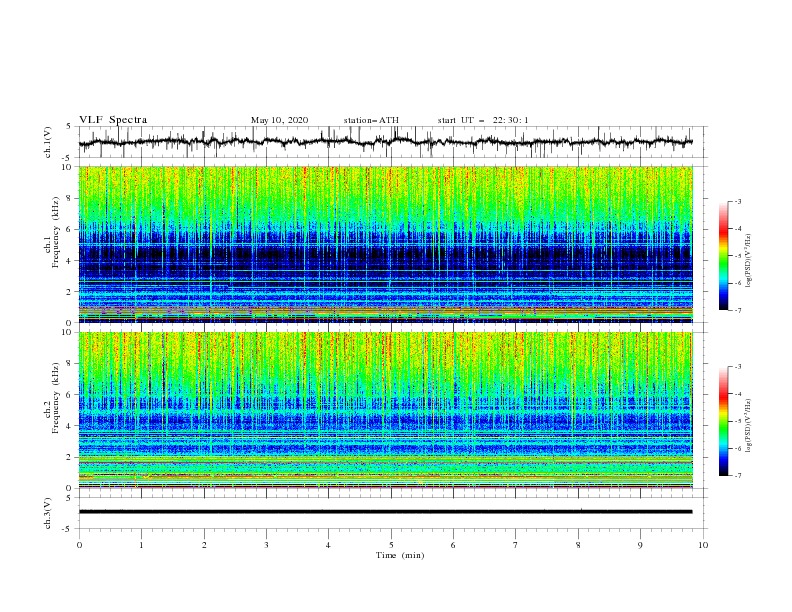Click the ch.1 color bar log(PSD) label
Viewport: 792px width, 612px height.
tap(749, 261)
